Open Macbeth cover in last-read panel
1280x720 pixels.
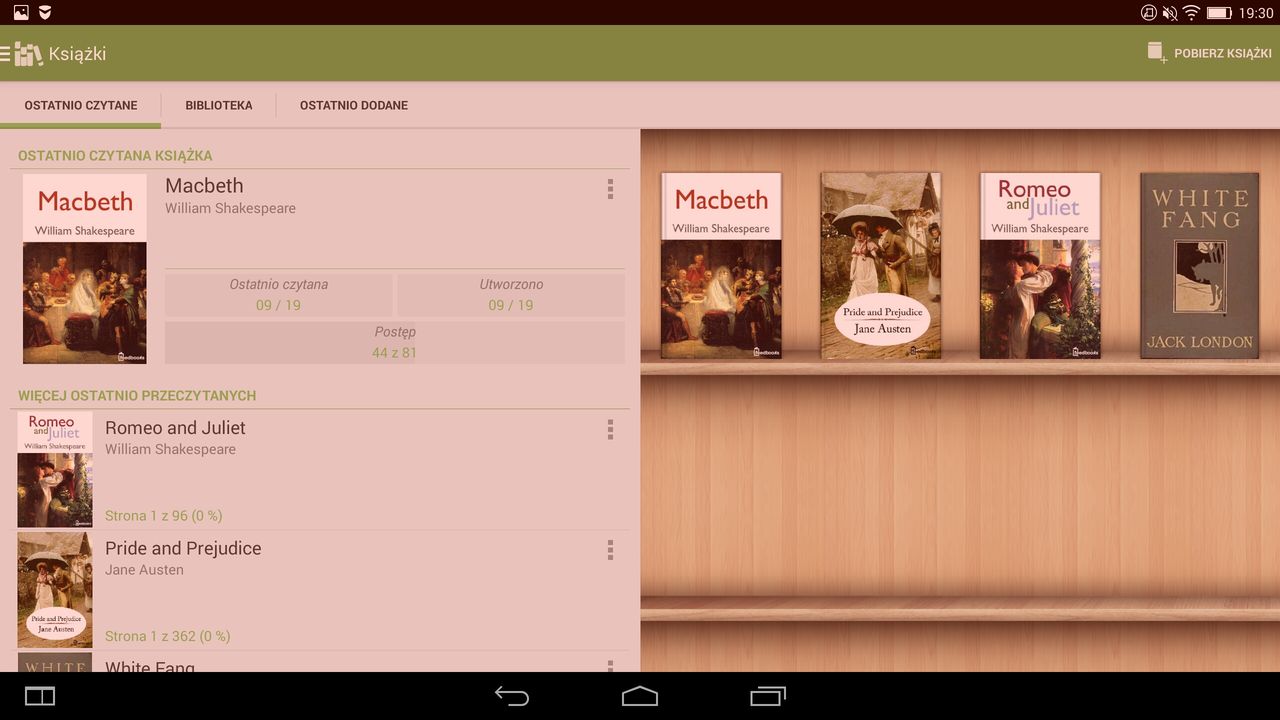coord(85,269)
